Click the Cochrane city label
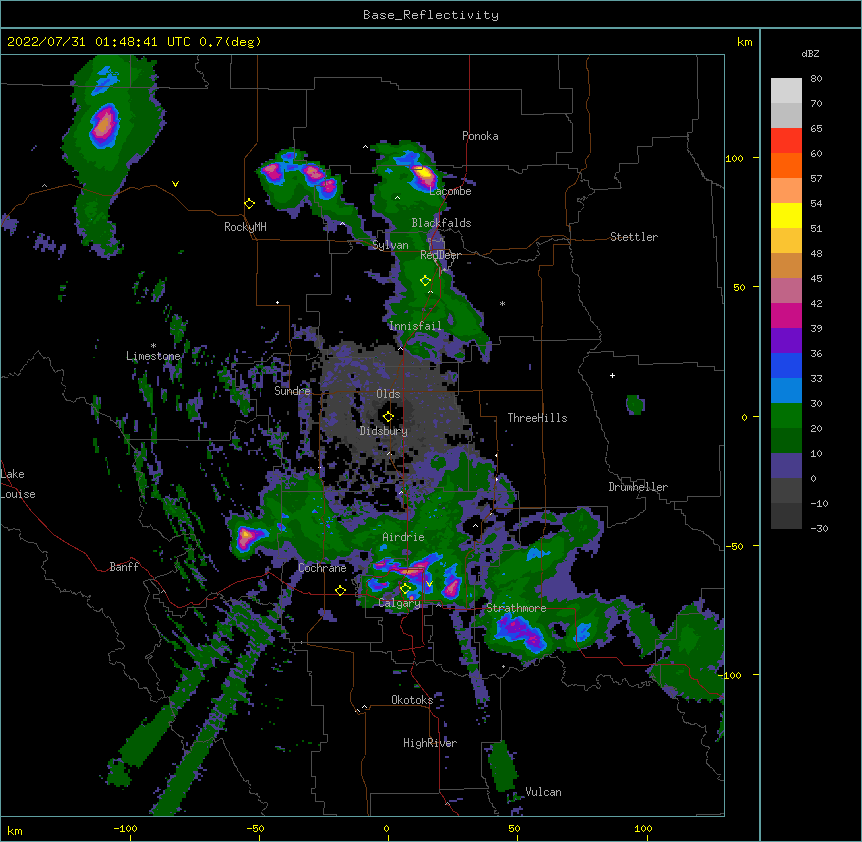The height and width of the screenshot is (842, 862). [322, 568]
